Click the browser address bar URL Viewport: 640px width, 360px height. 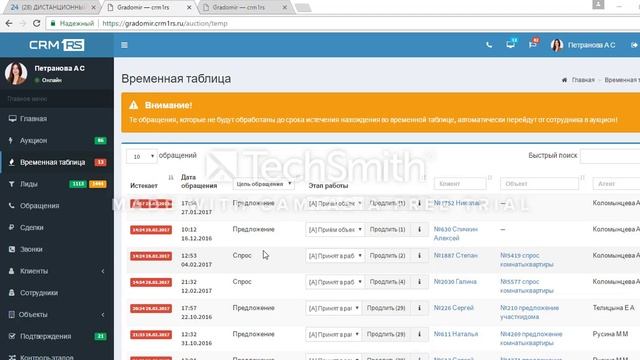[165, 24]
